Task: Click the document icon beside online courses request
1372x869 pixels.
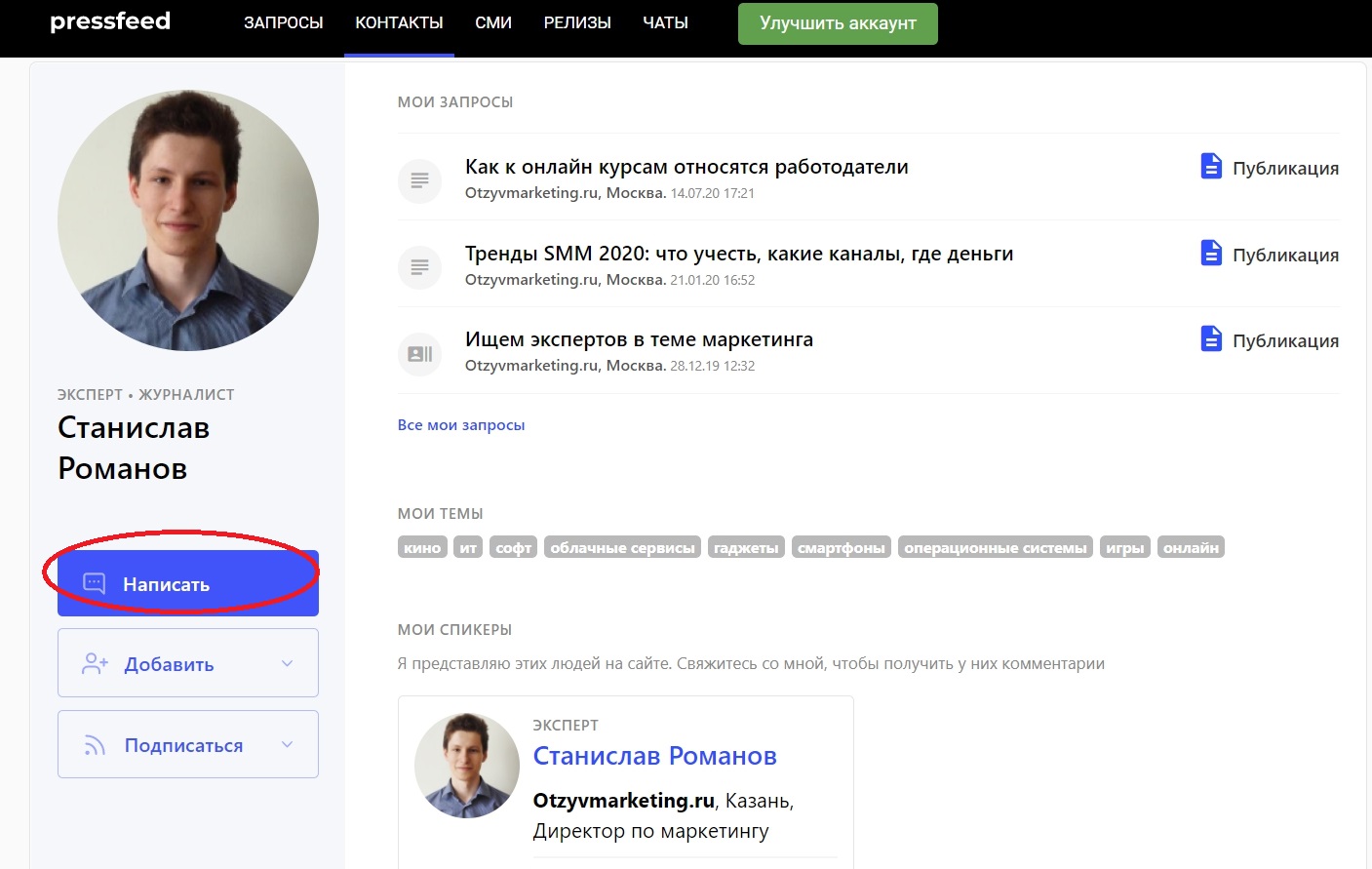Action: [x=419, y=180]
